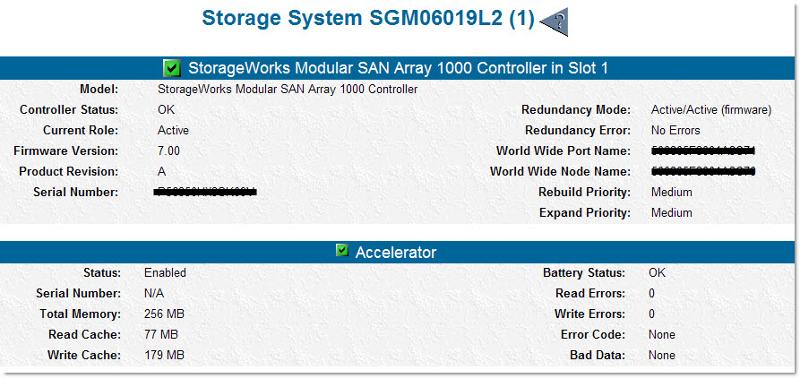
Task: Click the Write Cache 179 MB value
Action: click(x=164, y=355)
